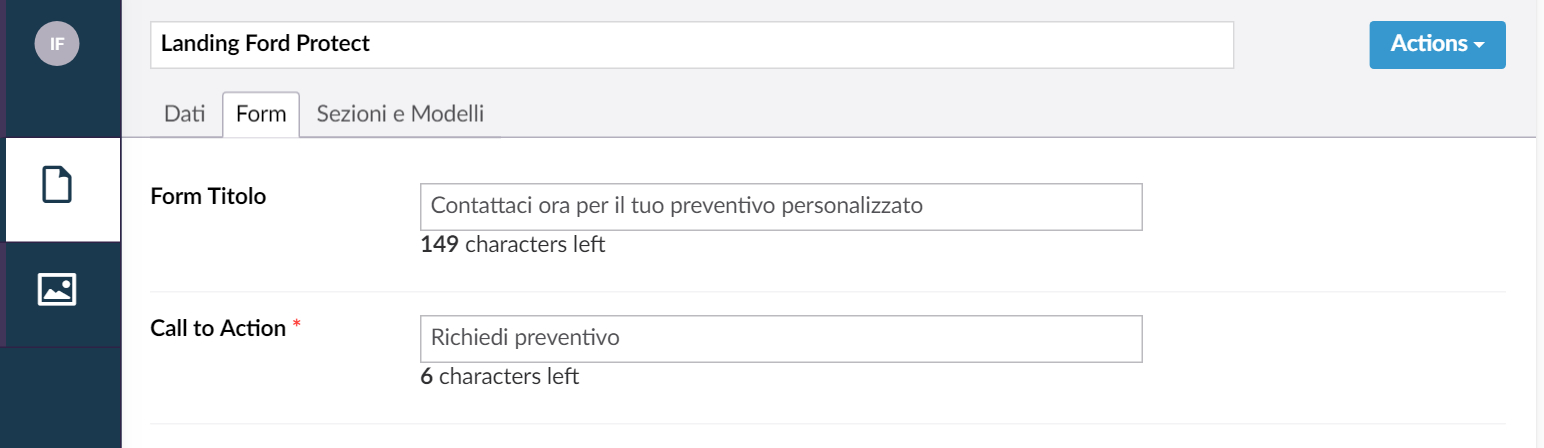
Task: Click into the Form Titolo text field
Action: (781, 206)
